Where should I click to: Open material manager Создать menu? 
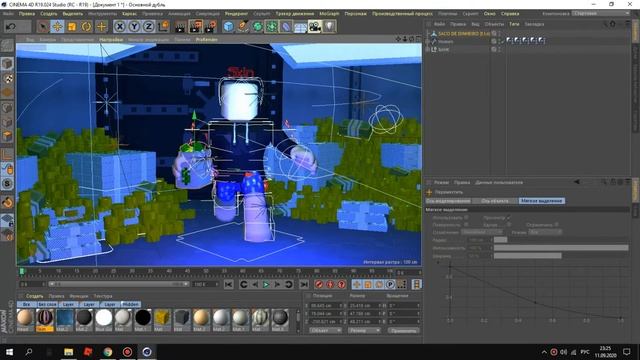coord(35,296)
